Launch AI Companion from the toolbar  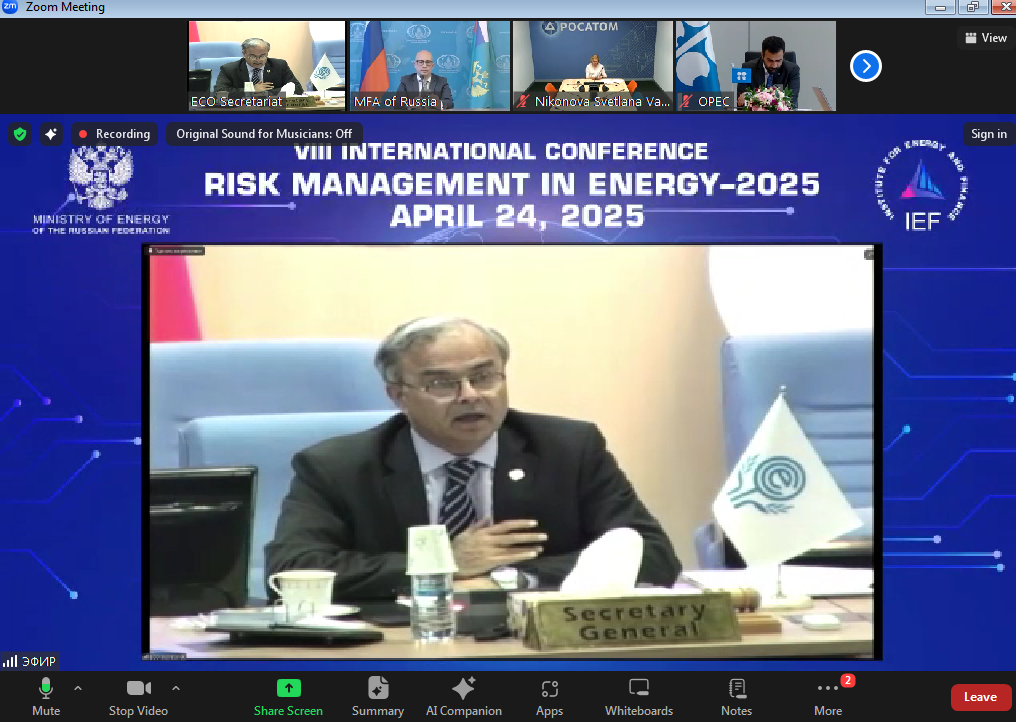(463, 696)
